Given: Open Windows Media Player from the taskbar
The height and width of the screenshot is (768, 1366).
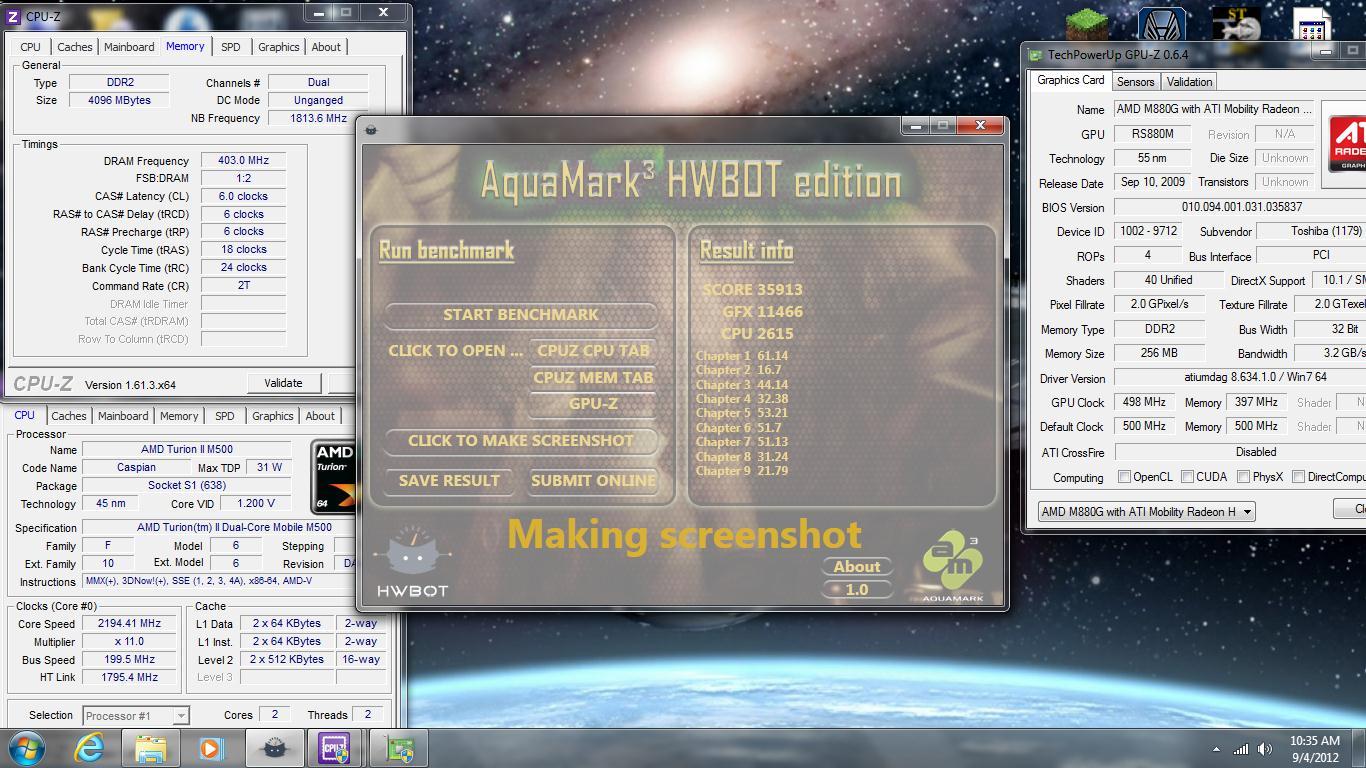Looking at the screenshot, I should point(211,748).
